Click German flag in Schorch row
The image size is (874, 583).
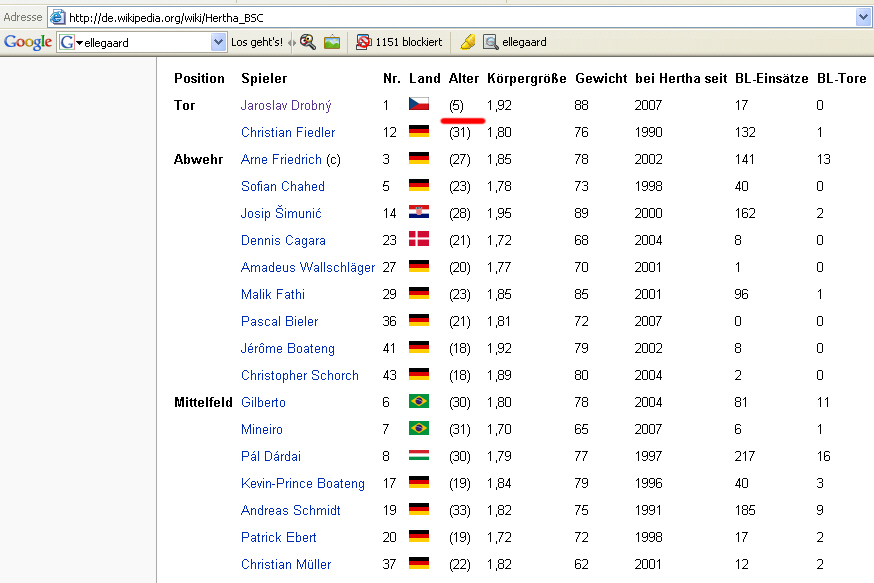point(419,374)
